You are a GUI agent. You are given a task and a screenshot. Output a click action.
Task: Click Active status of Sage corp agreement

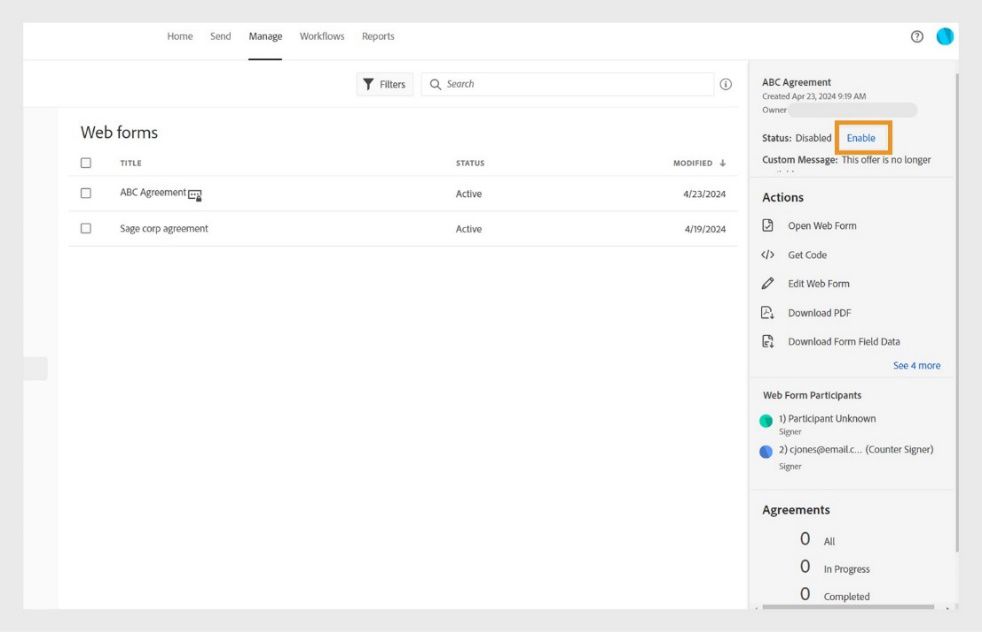coord(468,229)
